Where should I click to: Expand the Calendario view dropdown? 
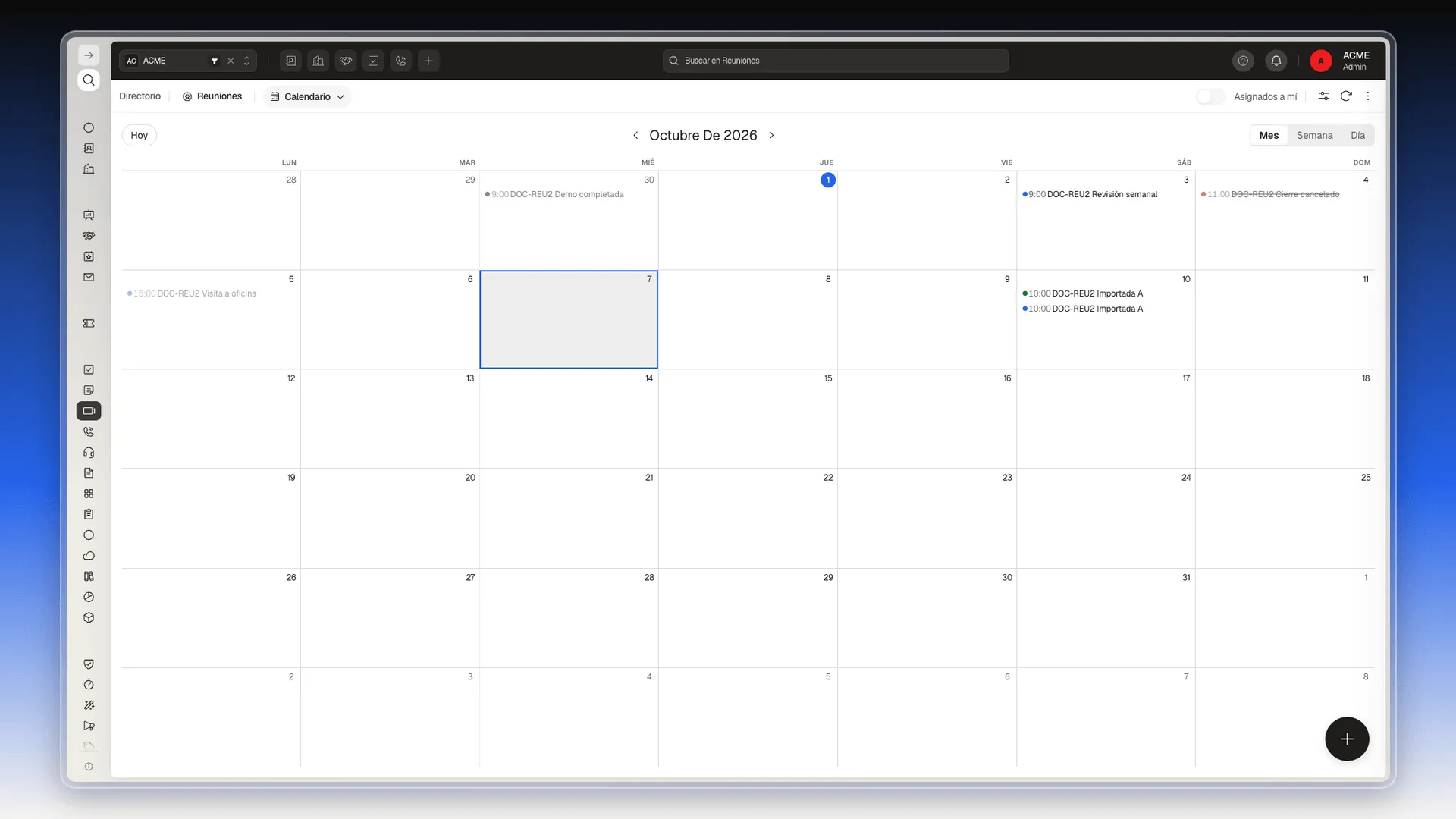[307, 97]
